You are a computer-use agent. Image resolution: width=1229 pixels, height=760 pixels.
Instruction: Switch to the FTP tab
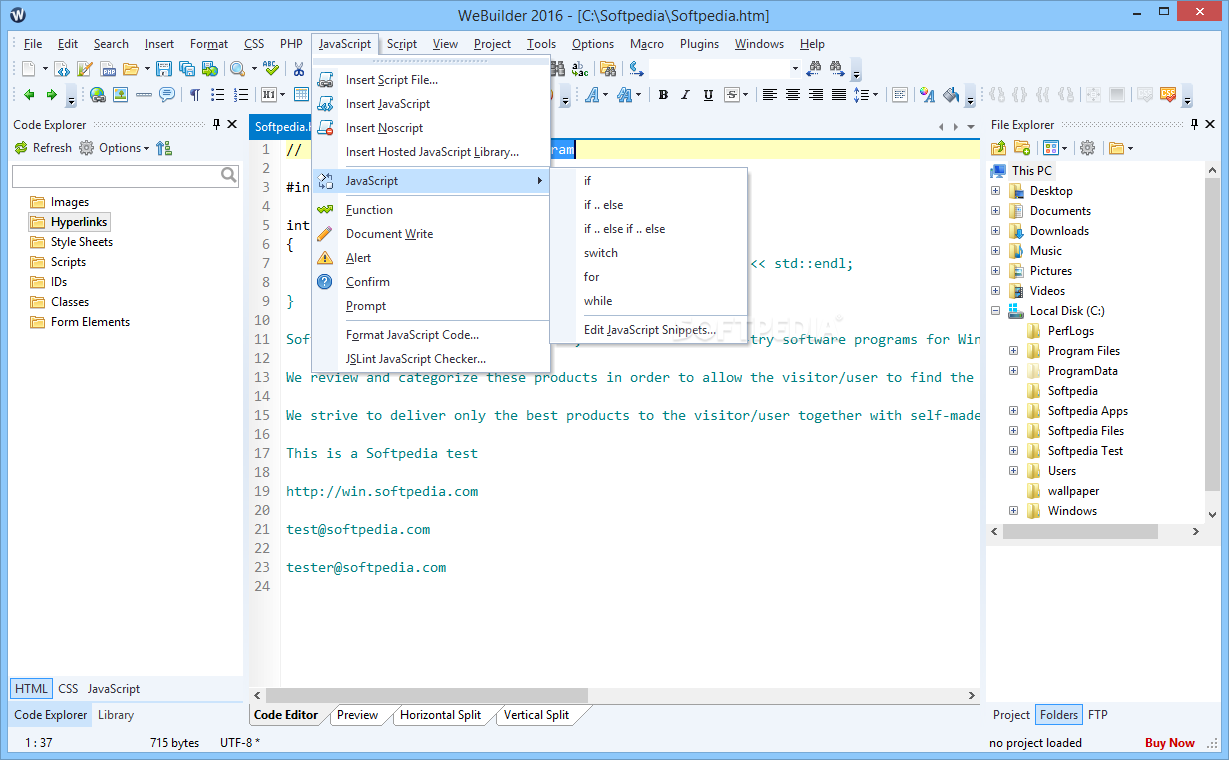coord(1097,715)
